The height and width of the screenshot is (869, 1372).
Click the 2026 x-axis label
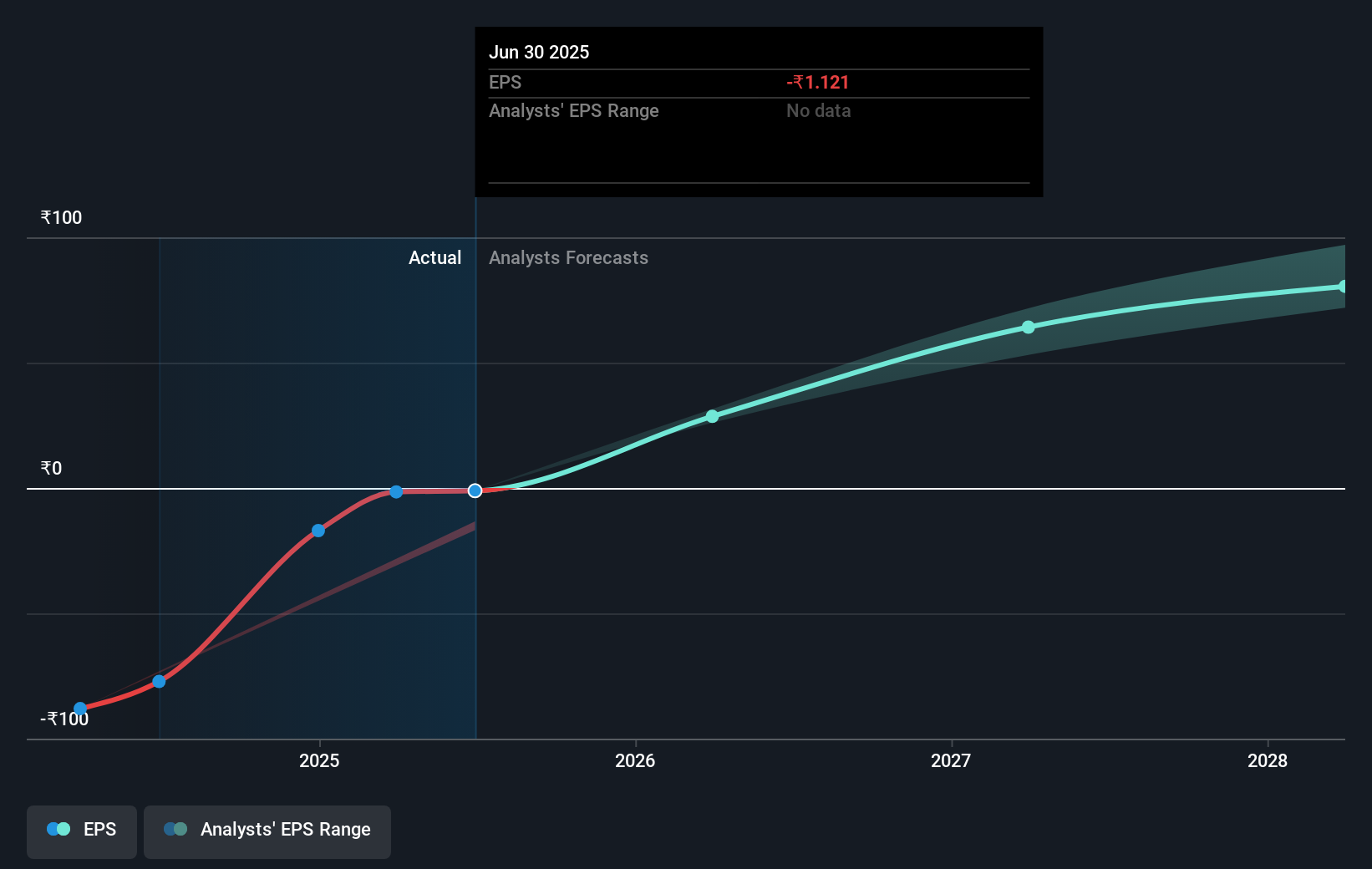pyautogui.click(x=635, y=760)
